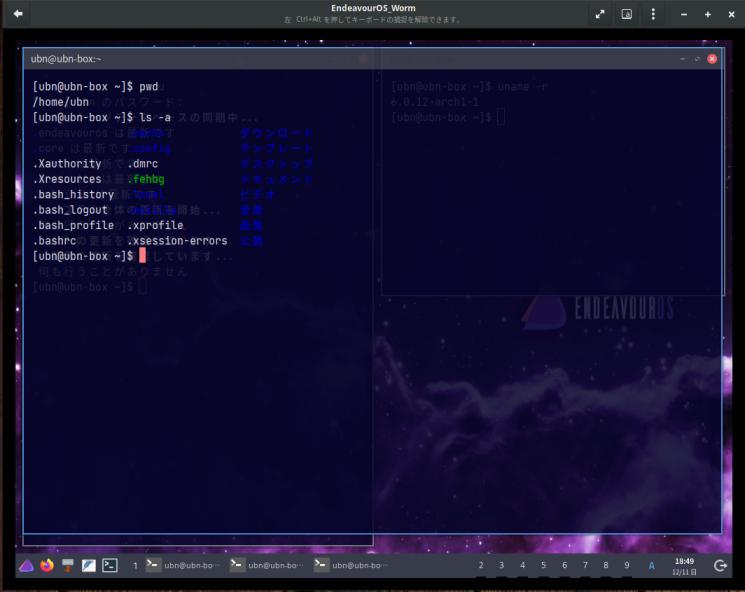Screen dimensions: 745x592
Task: Select the third ubn@ubn-bo taskbar window entry
Action: click(352, 565)
